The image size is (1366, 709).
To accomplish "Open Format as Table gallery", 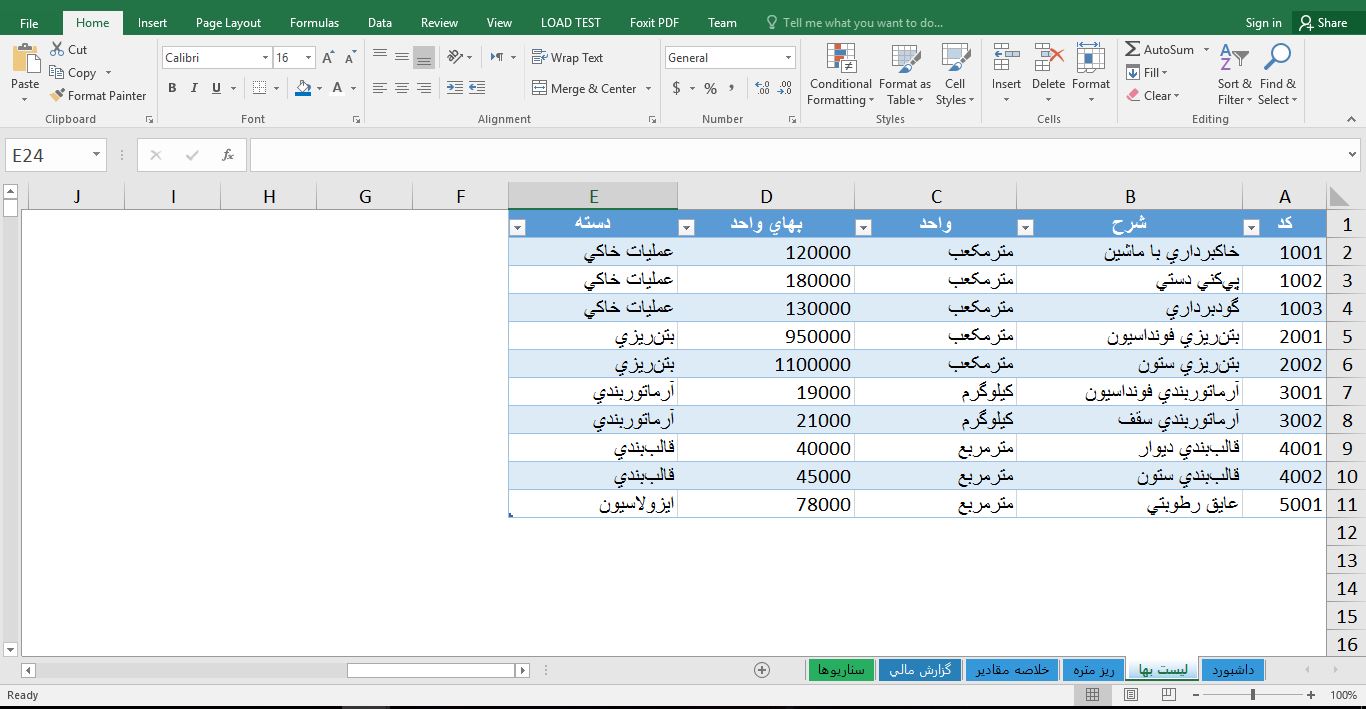I will click(x=905, y=74).
